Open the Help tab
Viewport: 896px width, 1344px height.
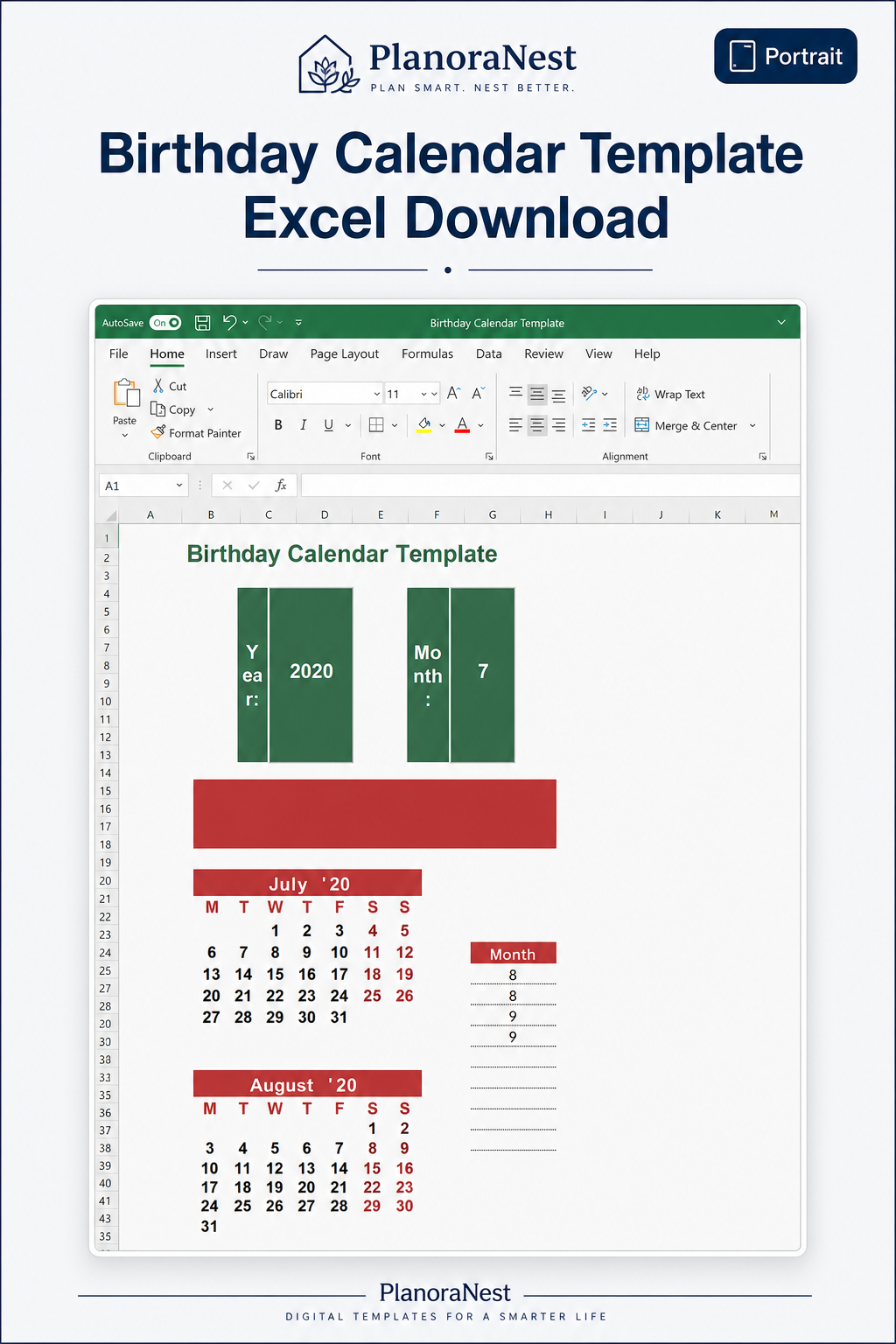click(x=647, y=354)
